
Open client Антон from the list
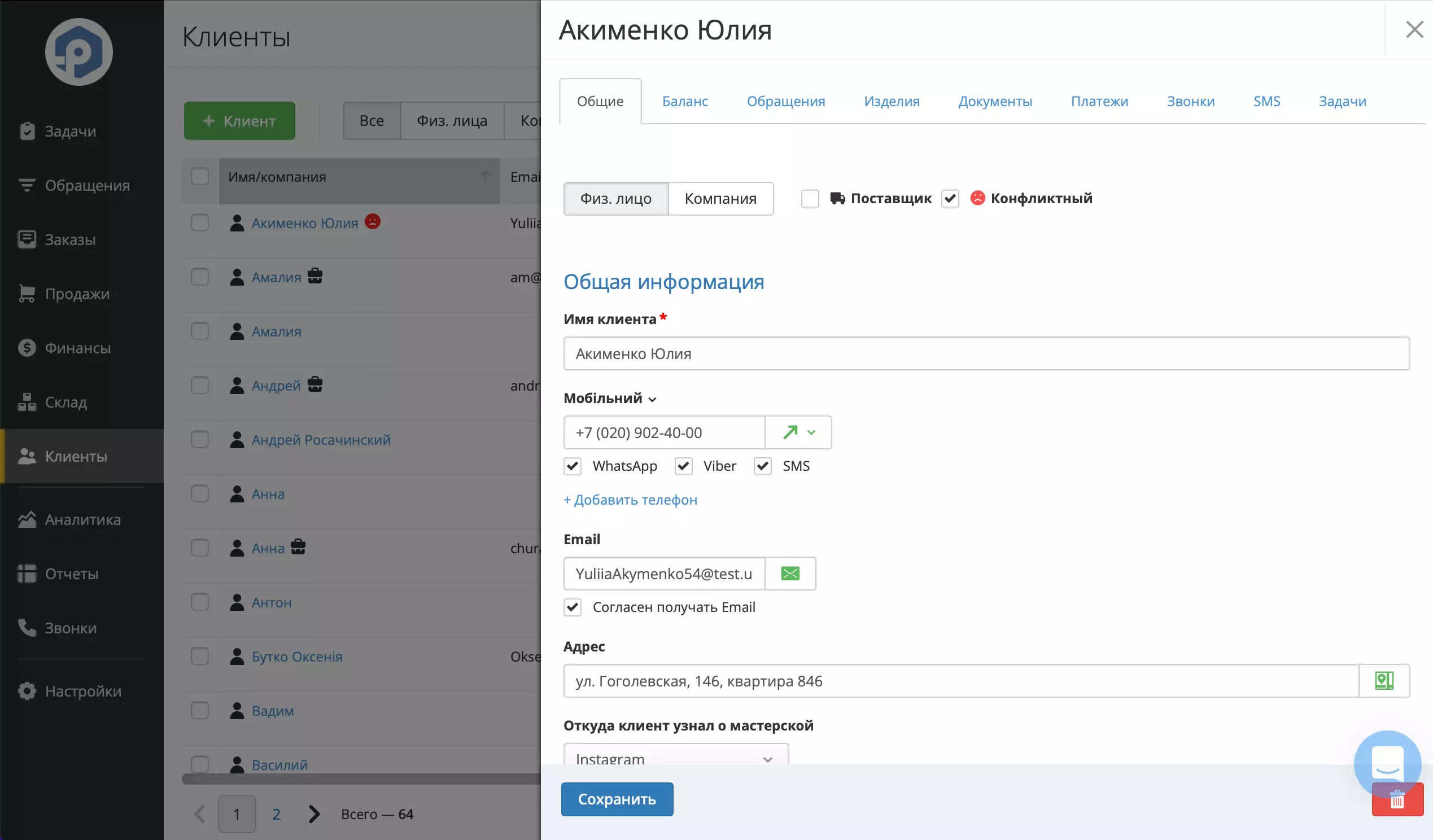[271, 602]
